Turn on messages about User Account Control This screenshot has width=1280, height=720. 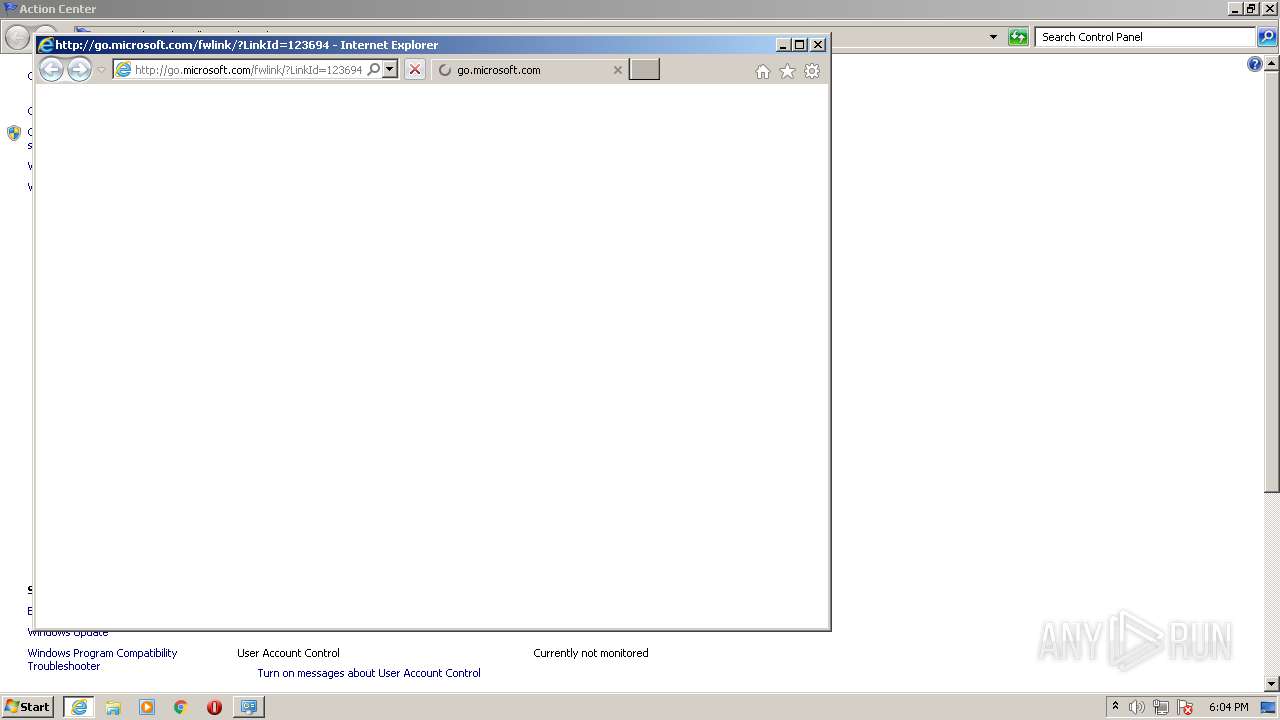click(369, 673)
